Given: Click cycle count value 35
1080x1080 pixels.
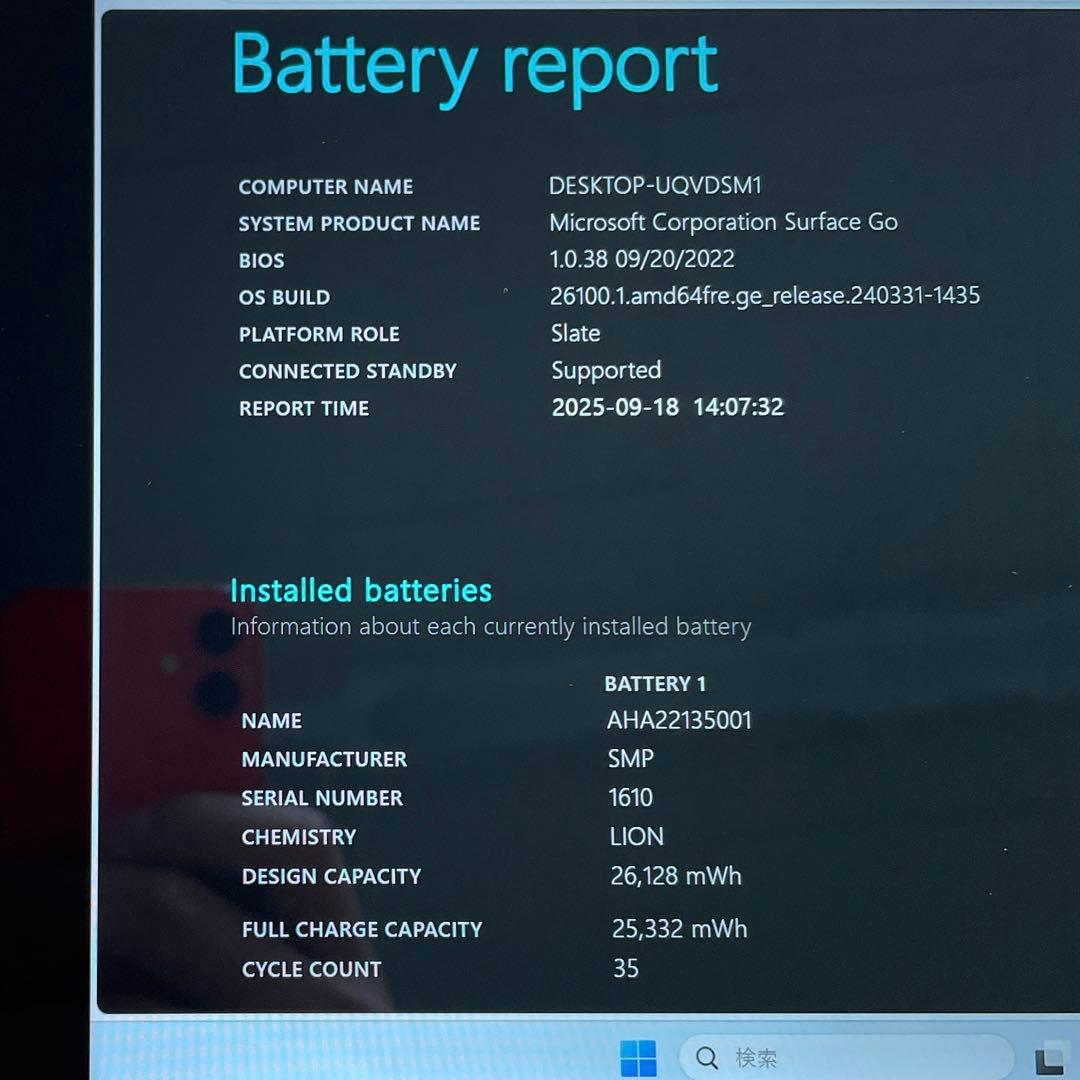Looking at the screenshot, I should 626,968.
